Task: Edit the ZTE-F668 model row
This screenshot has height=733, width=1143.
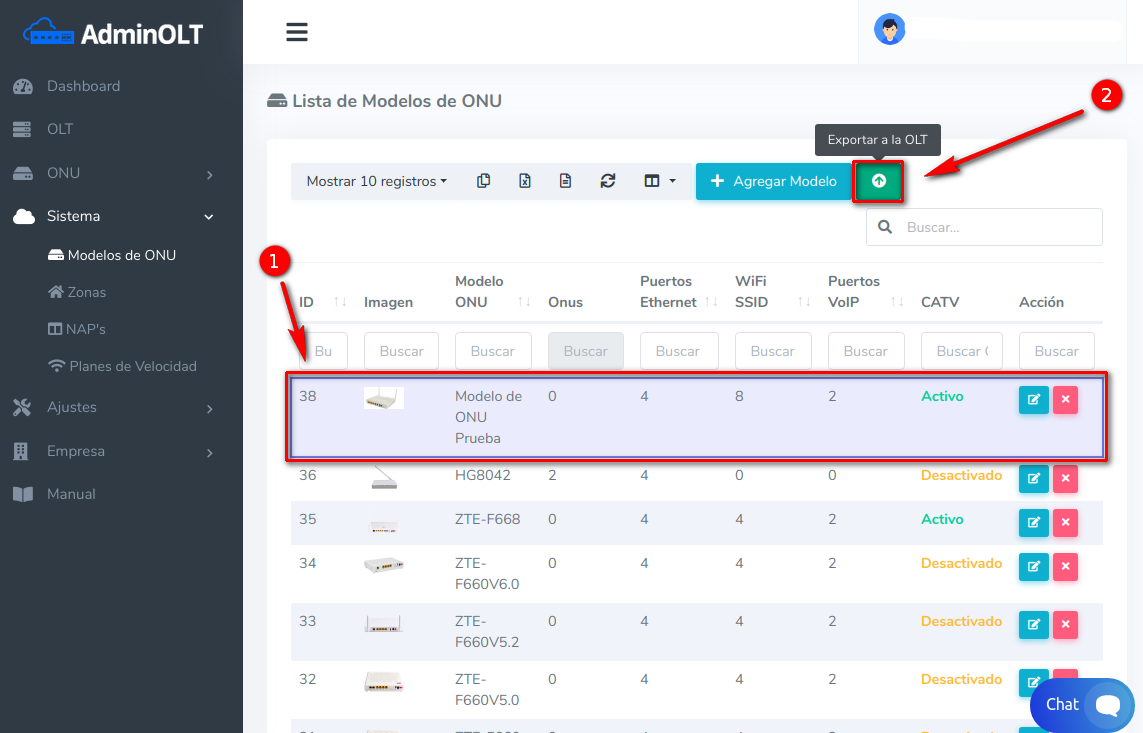Action: tap(1033, 522)
